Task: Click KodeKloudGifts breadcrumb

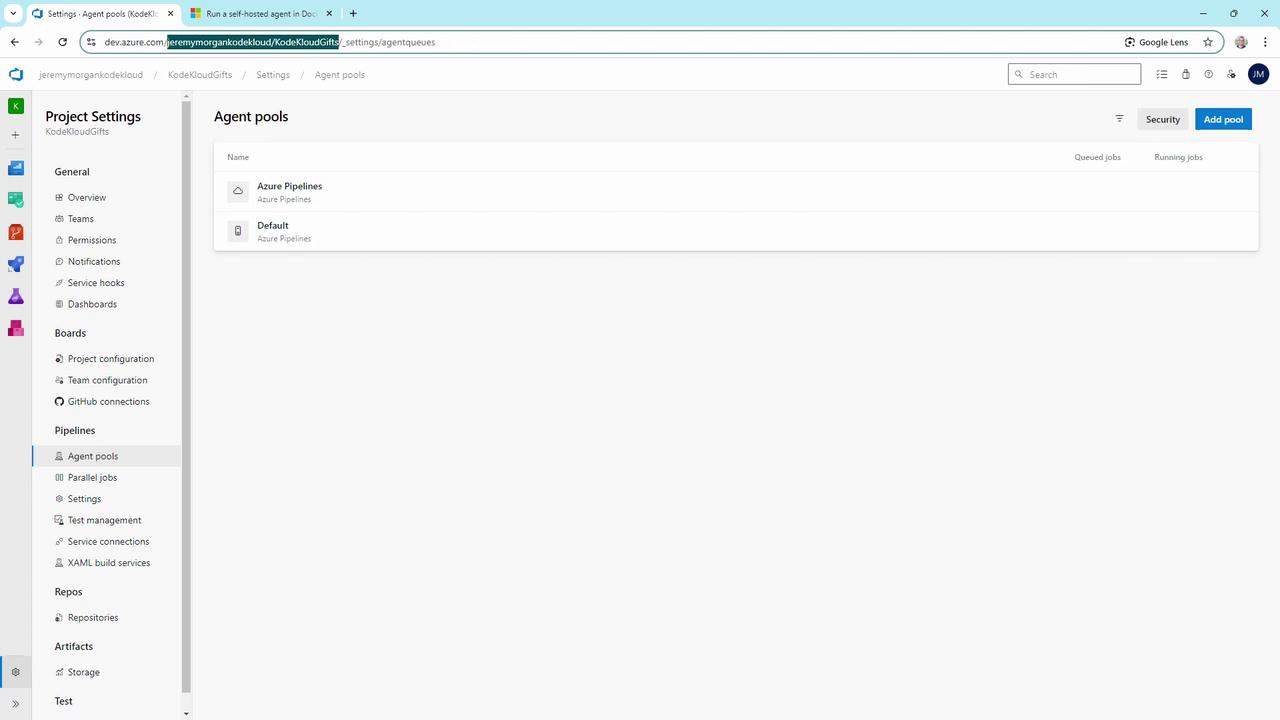Action: [200, 75]
